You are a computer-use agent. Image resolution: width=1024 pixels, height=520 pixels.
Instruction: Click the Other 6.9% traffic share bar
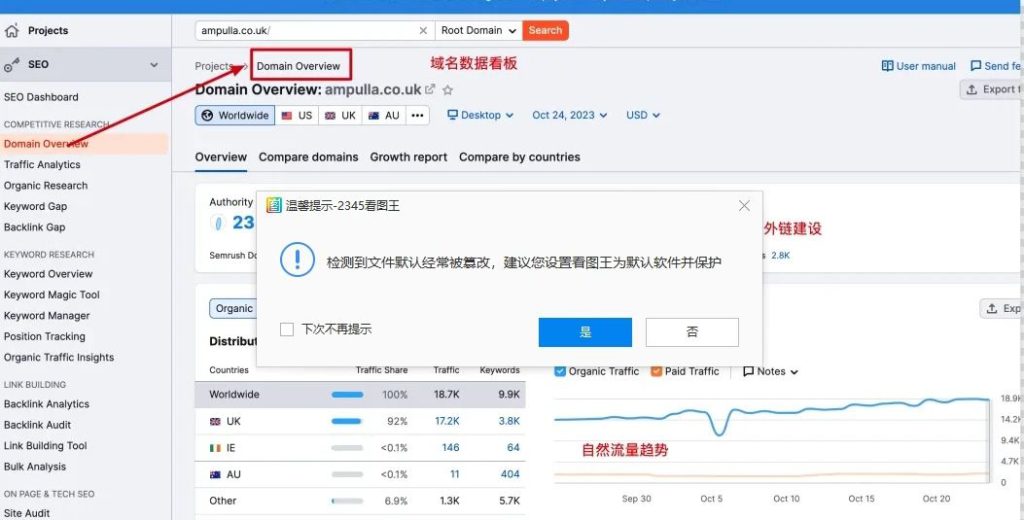click(347, 502)
